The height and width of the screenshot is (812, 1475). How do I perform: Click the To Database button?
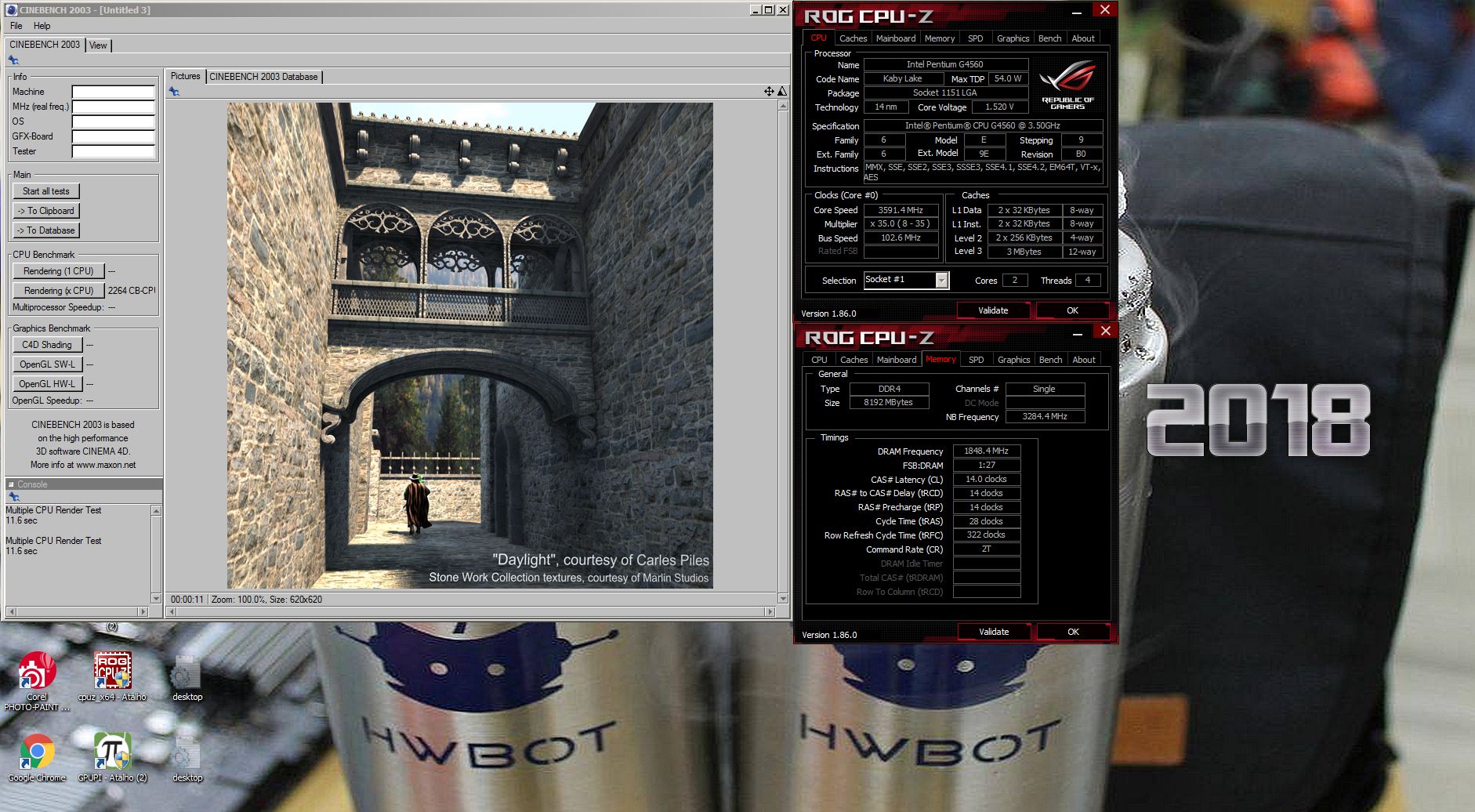tap(46, 230)
